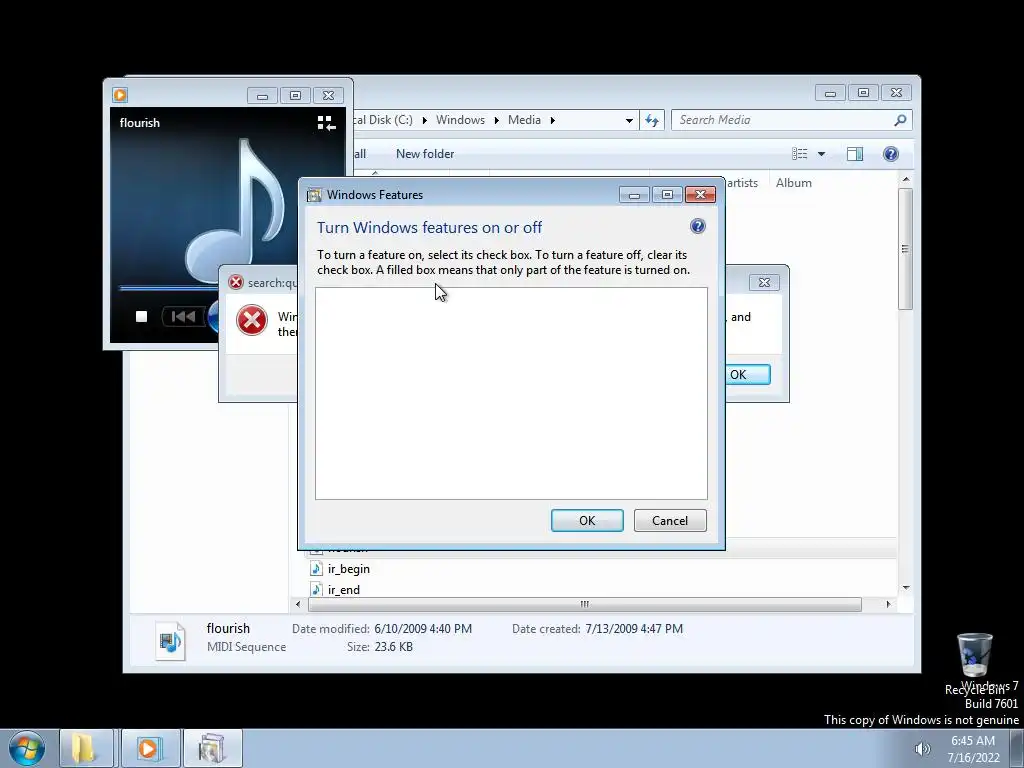Select Media in the address breadcrumb
This screenshot has height=768, width=1024.
524,120
